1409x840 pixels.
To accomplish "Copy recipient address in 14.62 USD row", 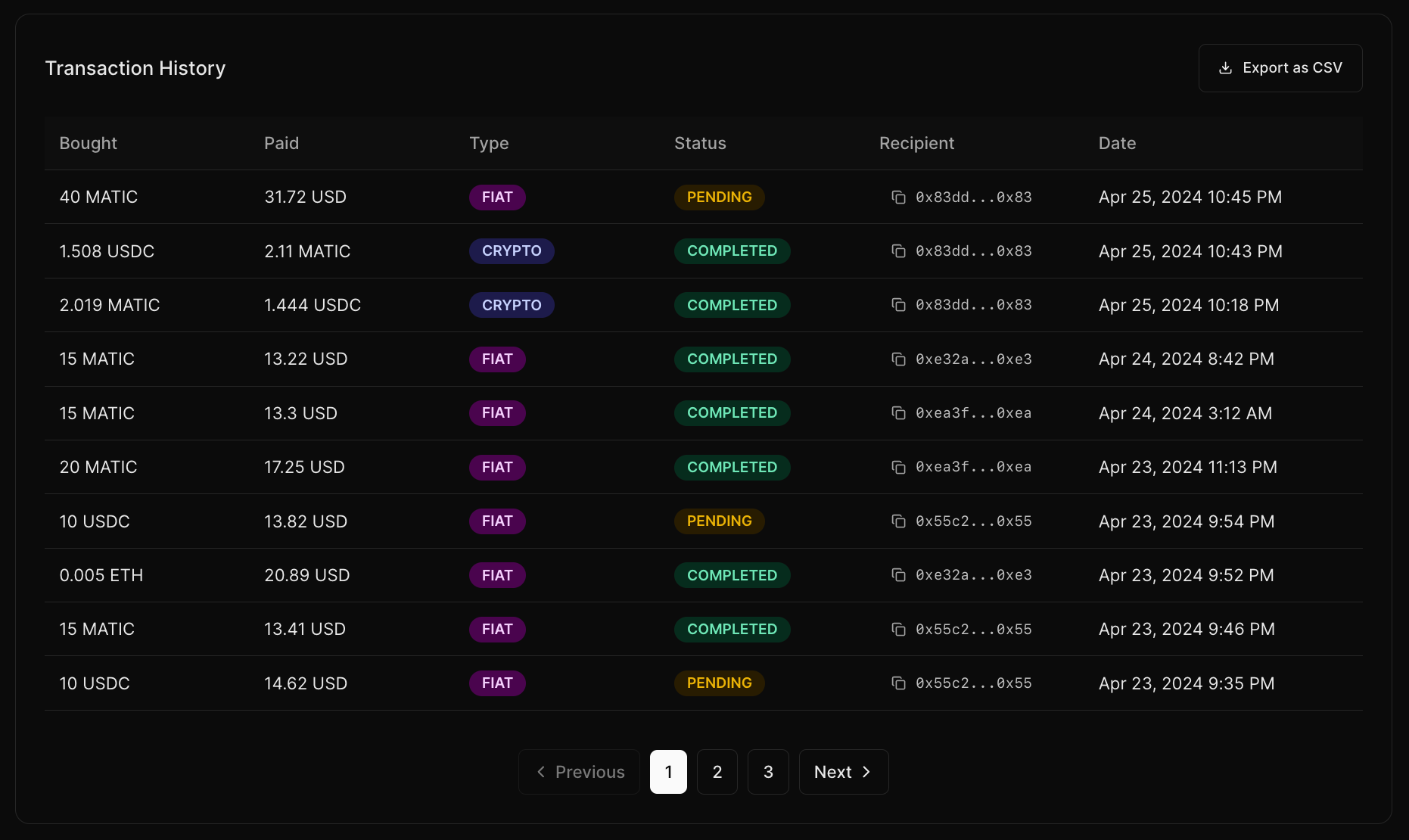I will click(898, 683).
